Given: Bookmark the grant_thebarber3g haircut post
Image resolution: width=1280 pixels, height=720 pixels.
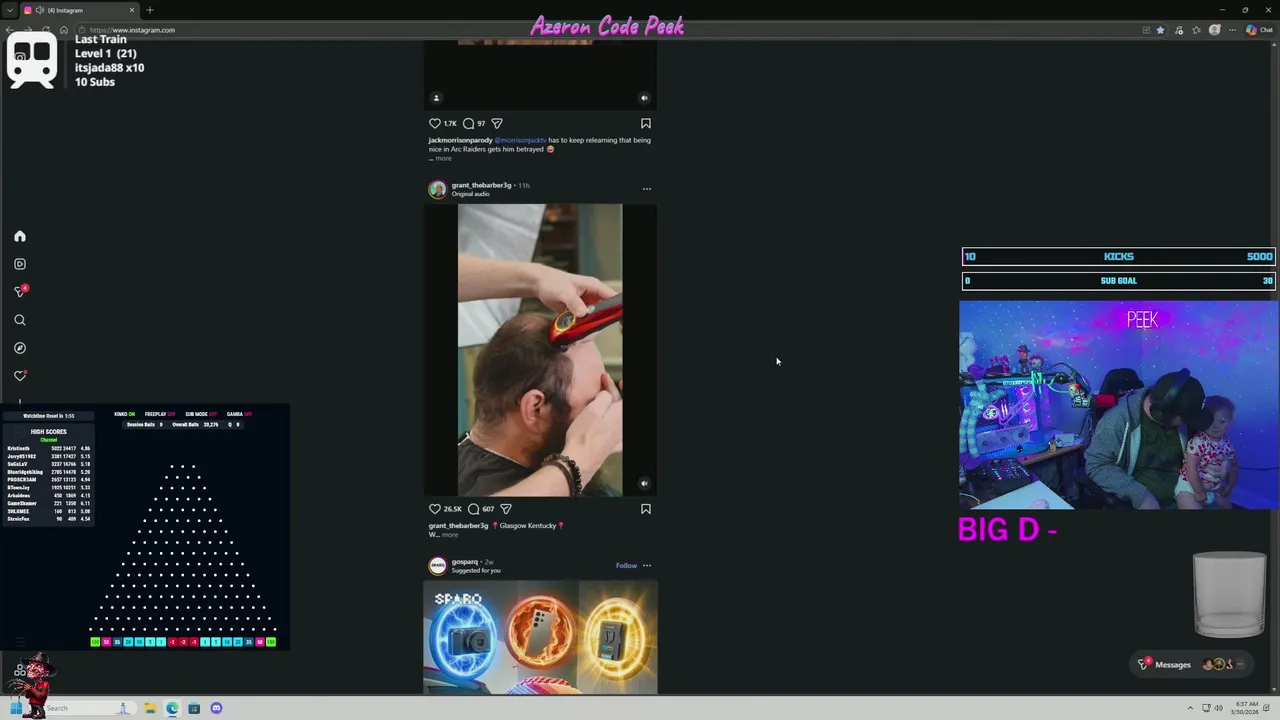Looking at the screenshot, I should tap(646, 508).
